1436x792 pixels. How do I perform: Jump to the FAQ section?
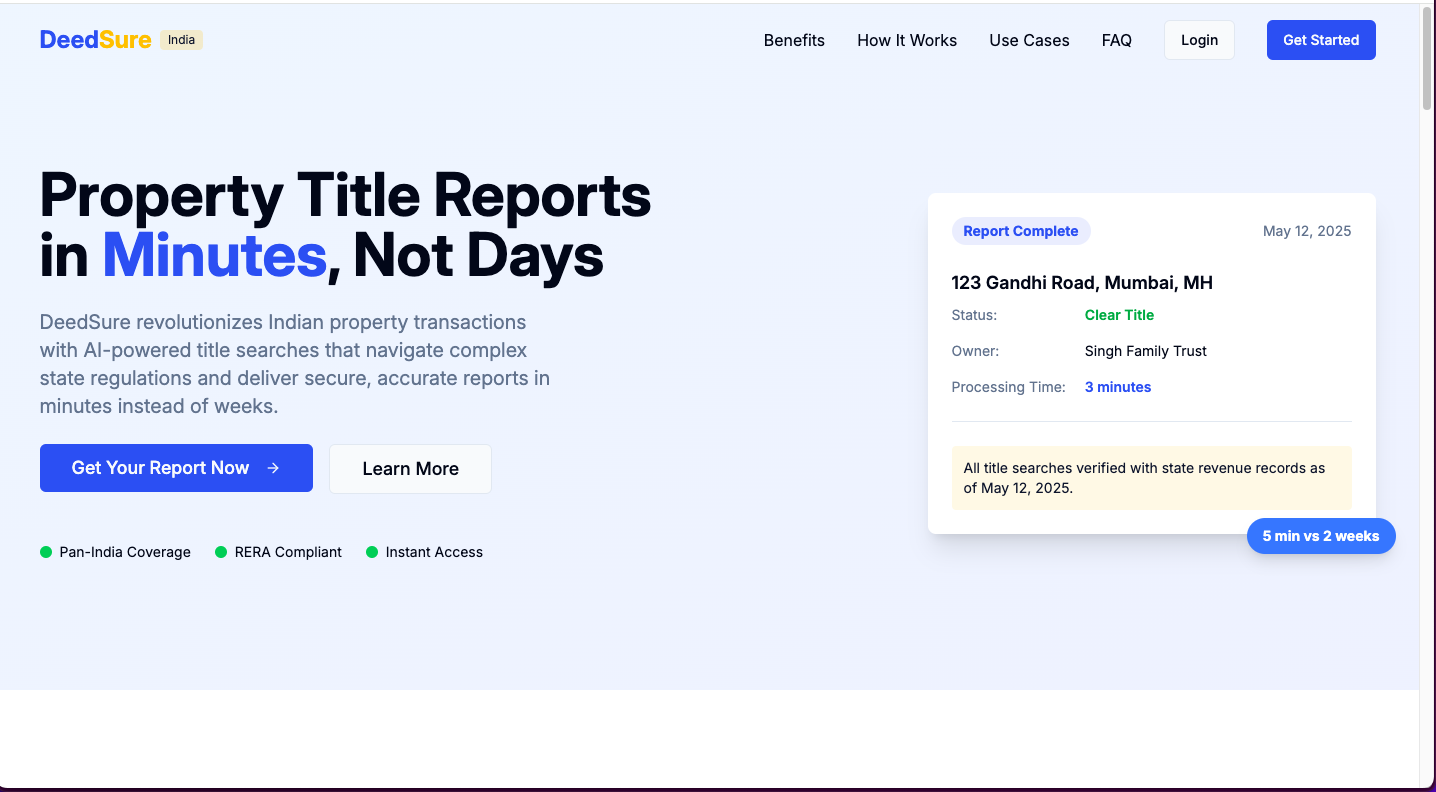pyautogui.click(x=1117, y=40)
